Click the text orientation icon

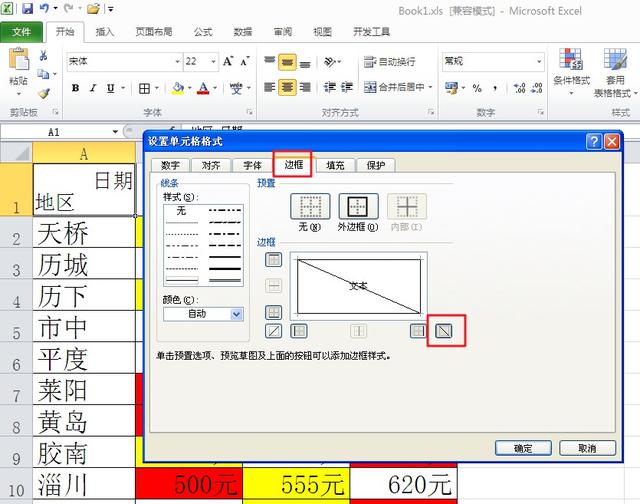(331, 62)
